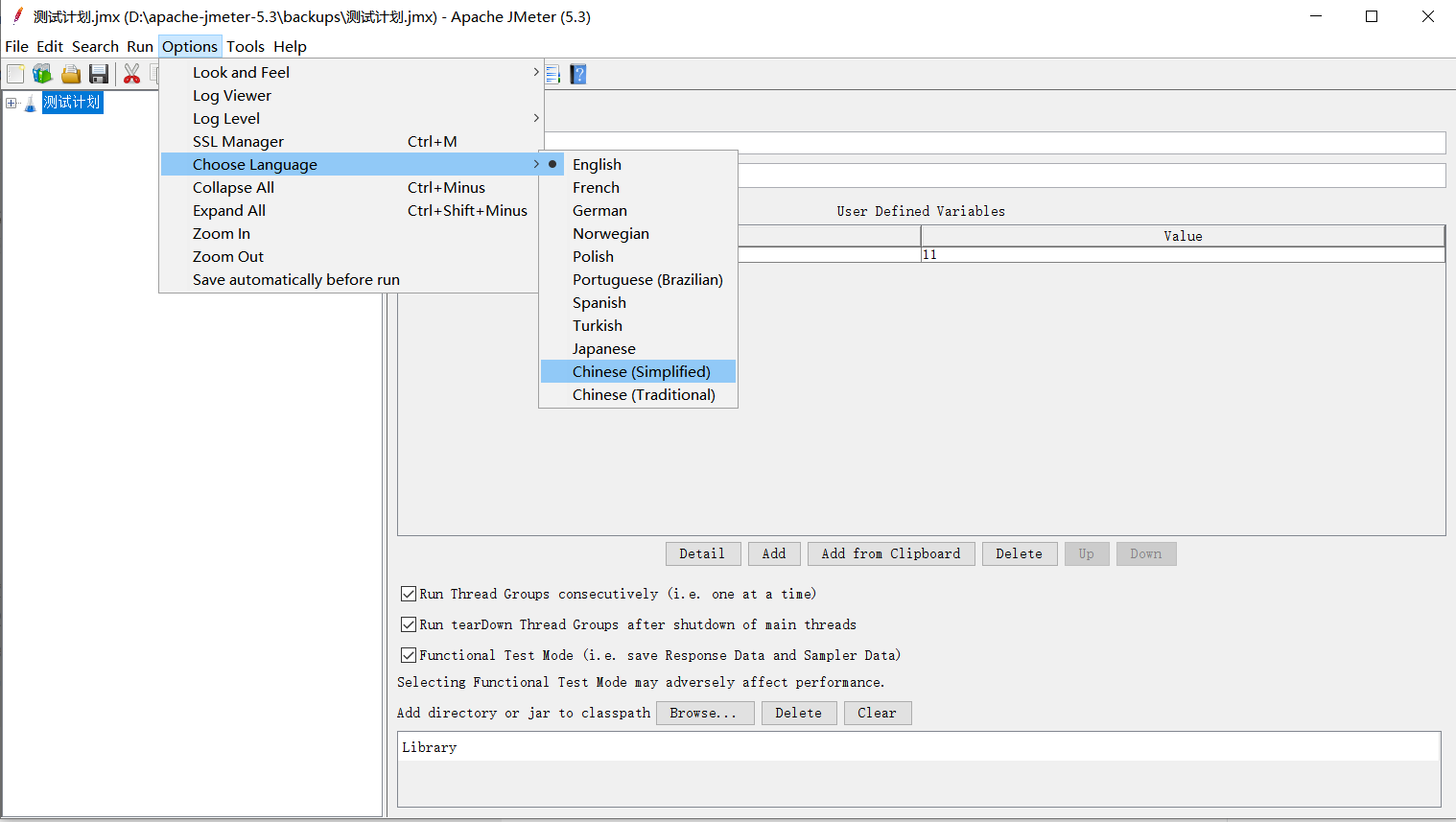Click the Delete button next to Browse

pos(799,713)
